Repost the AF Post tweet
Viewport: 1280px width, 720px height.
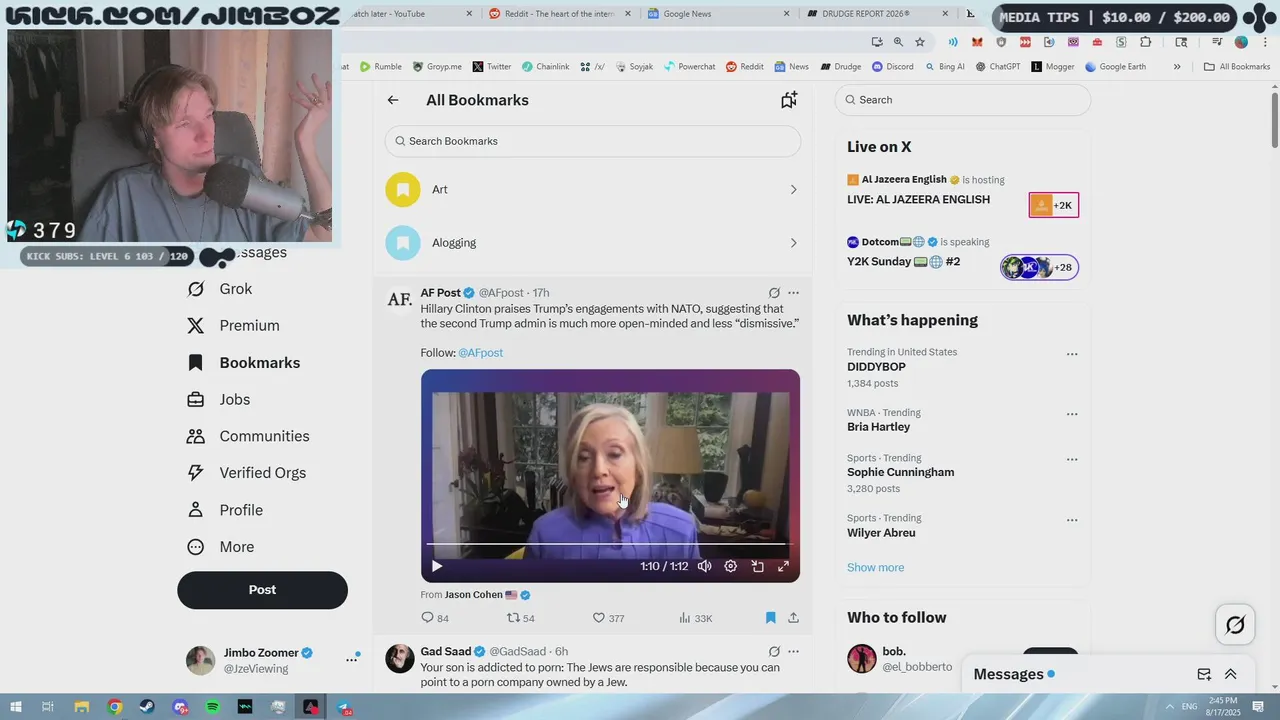(x=521, y=618)
